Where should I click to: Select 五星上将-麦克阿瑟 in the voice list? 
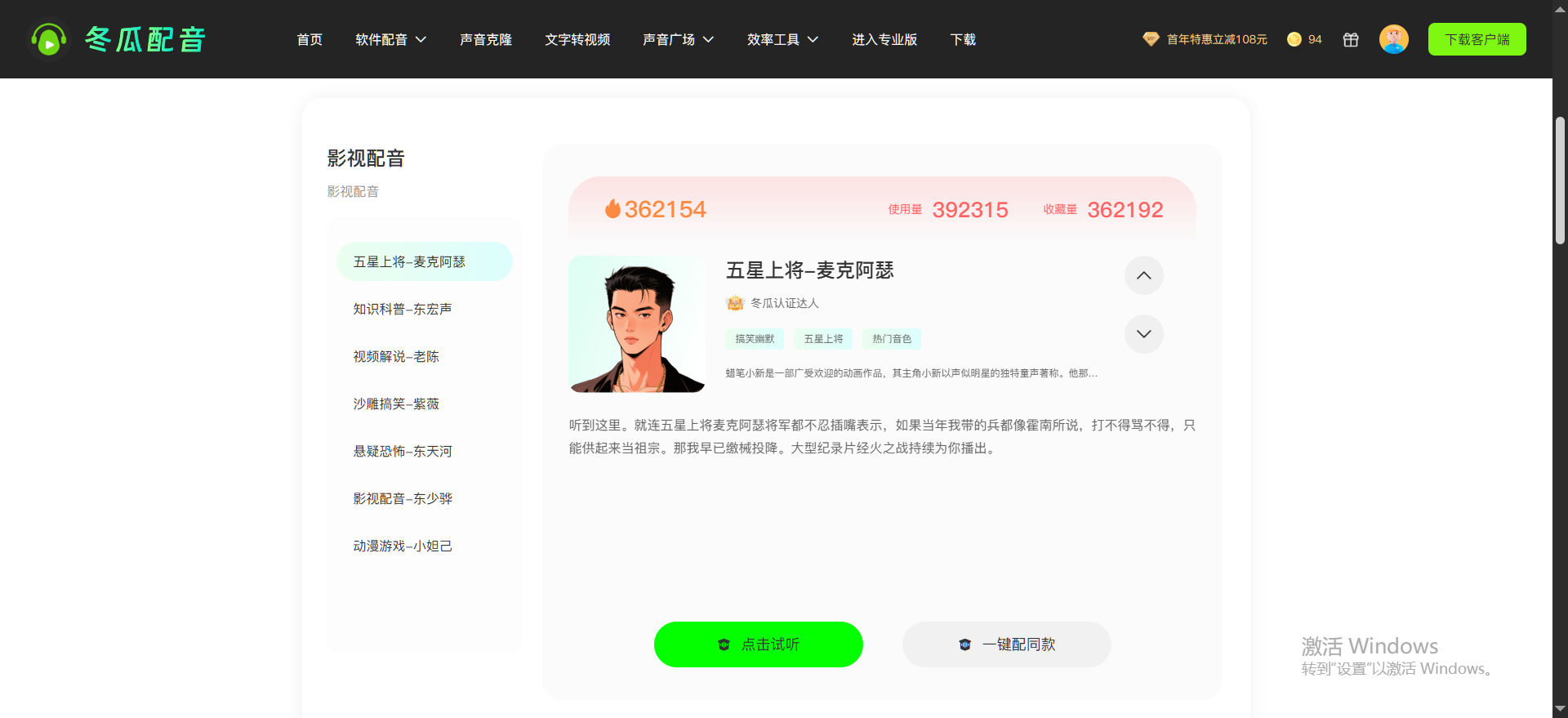pyautogui.click(x=425, y=261)
